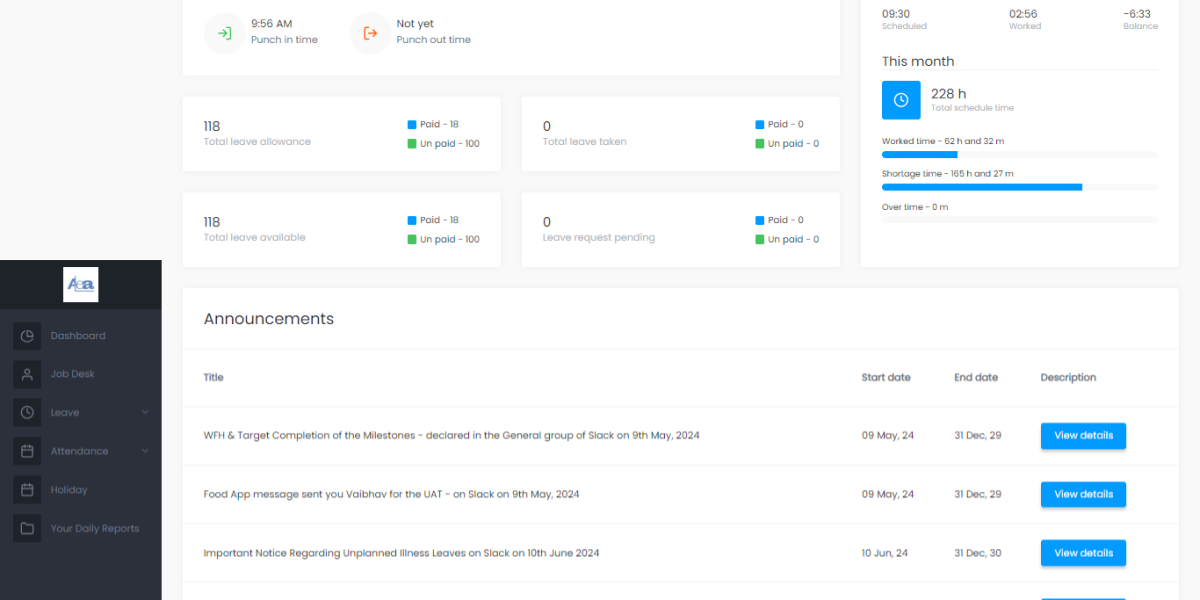Open the Dashboard menu item
Viewport: 1200px width, 600px height.
pyautogui.click(x=78, y=336)
